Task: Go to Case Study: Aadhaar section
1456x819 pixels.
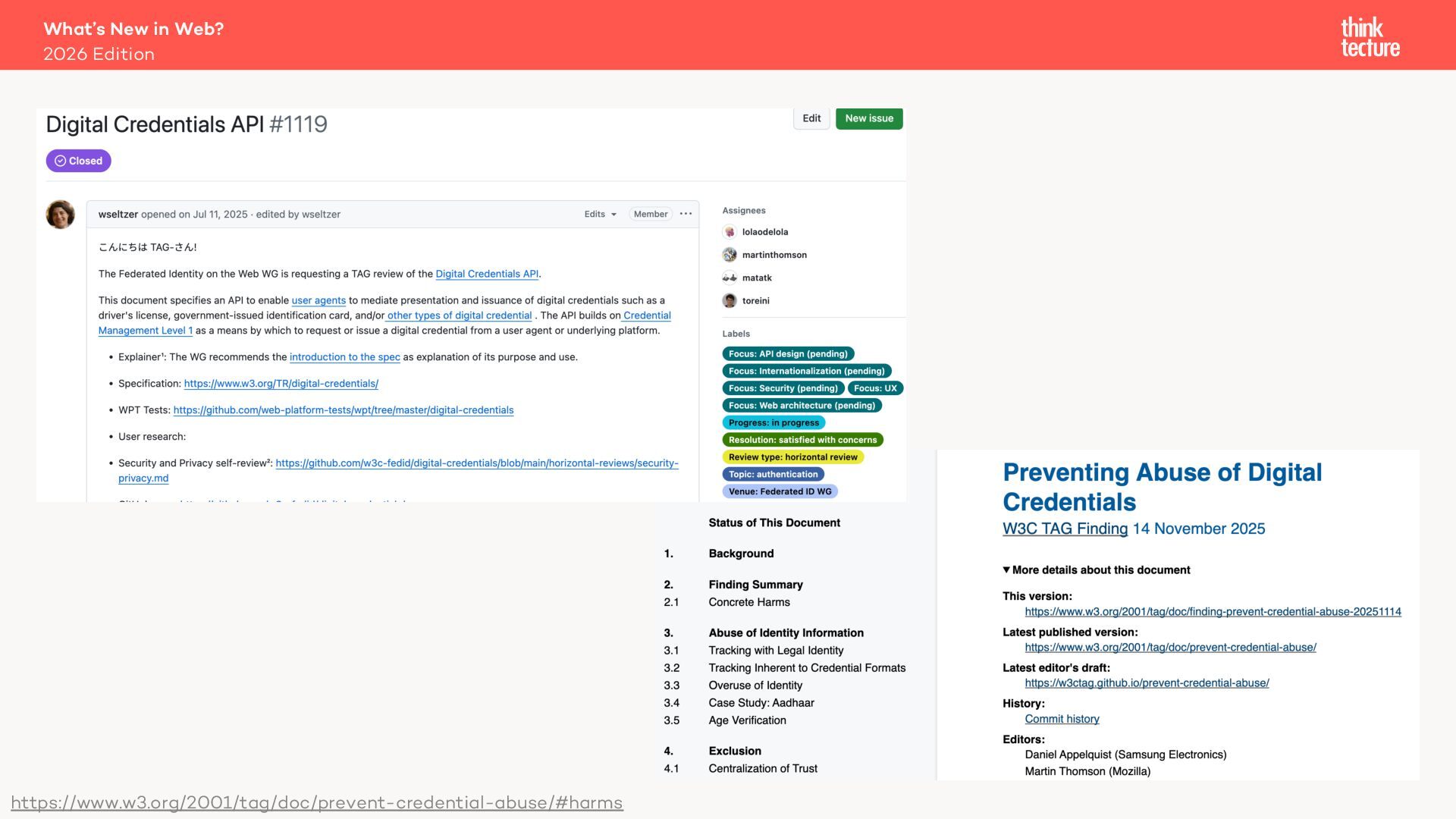Action: click(761, 703)
